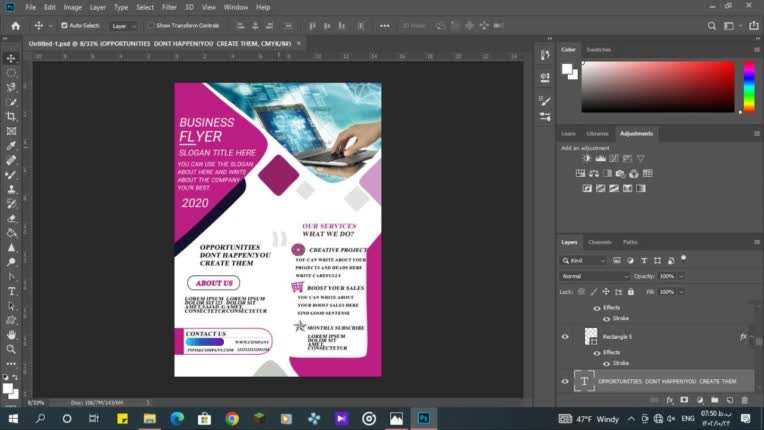Hide the Rectangle 5 layer
Image resolution: width=764 pixels, height=430 pixels.
pos(565,337)
